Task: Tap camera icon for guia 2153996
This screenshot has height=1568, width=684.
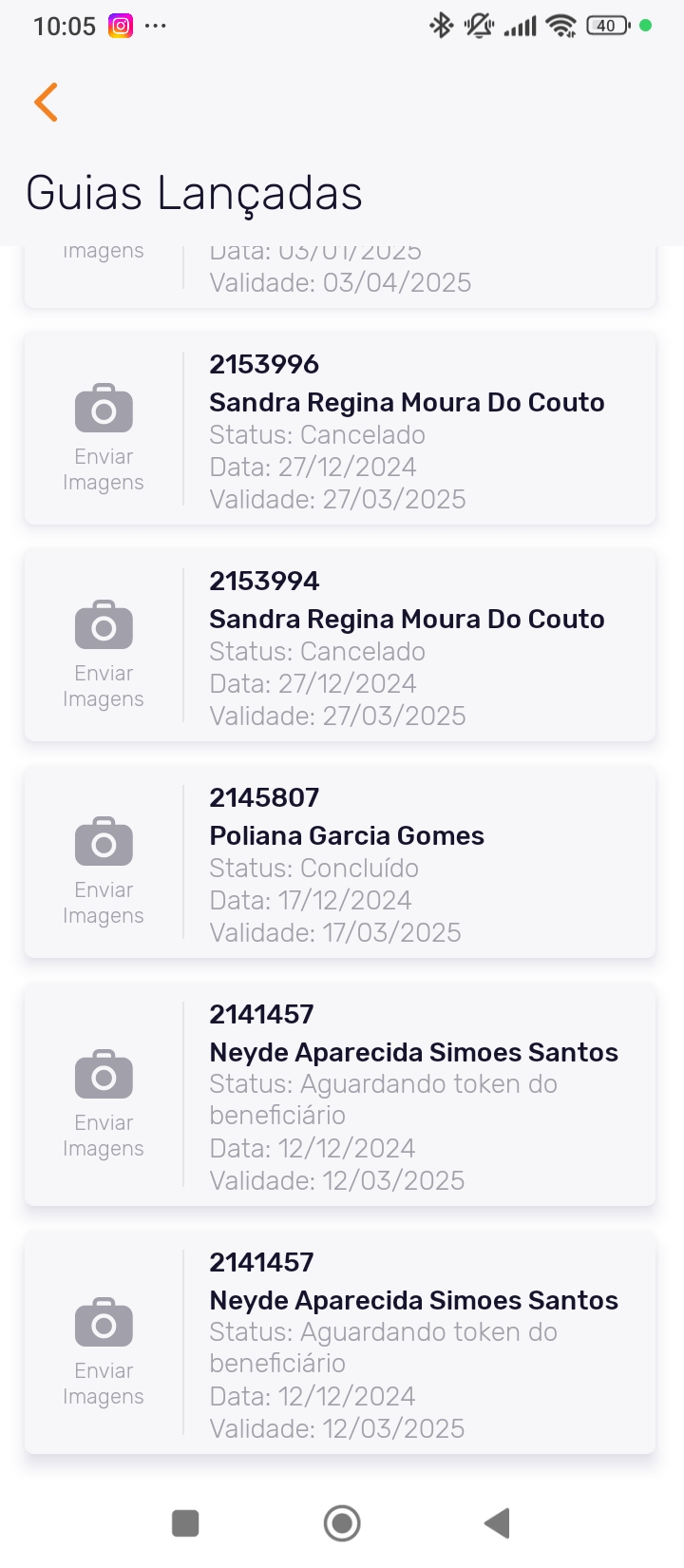Action: tap(104, 409)
